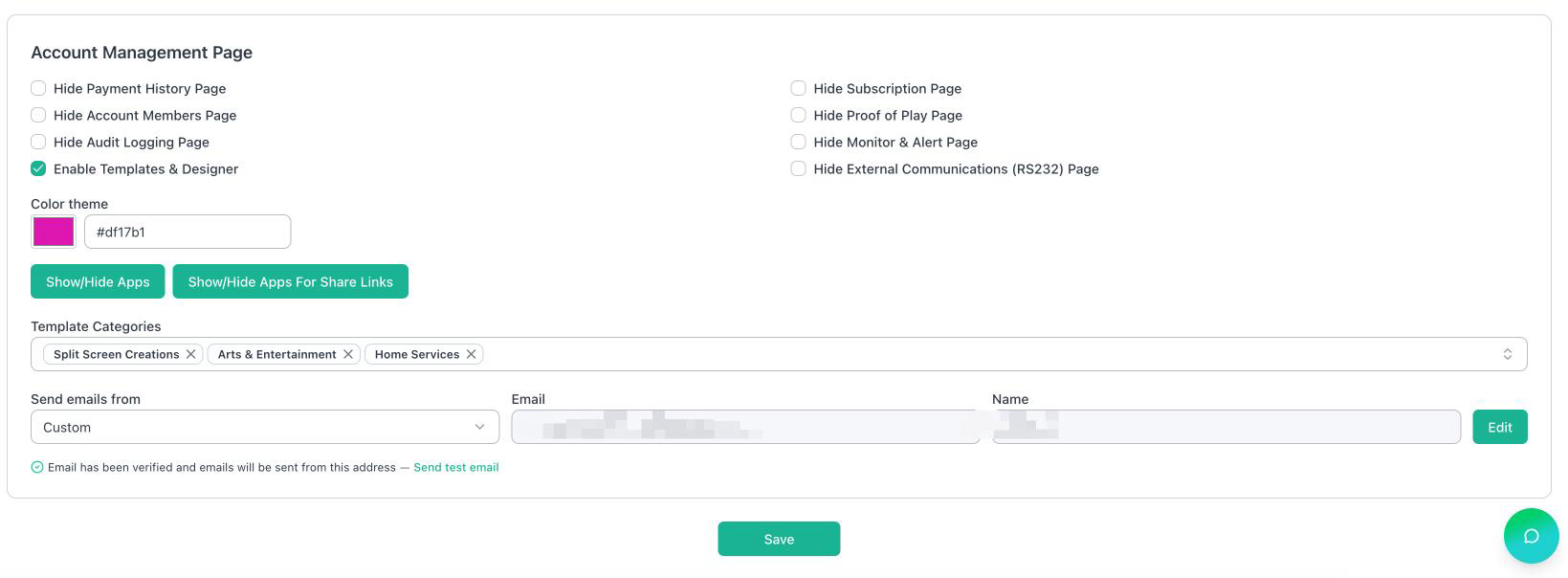Tick Hide External Communications (RS232) Page
This screenshot has width=1568, height=578.
tap(798, 168)
